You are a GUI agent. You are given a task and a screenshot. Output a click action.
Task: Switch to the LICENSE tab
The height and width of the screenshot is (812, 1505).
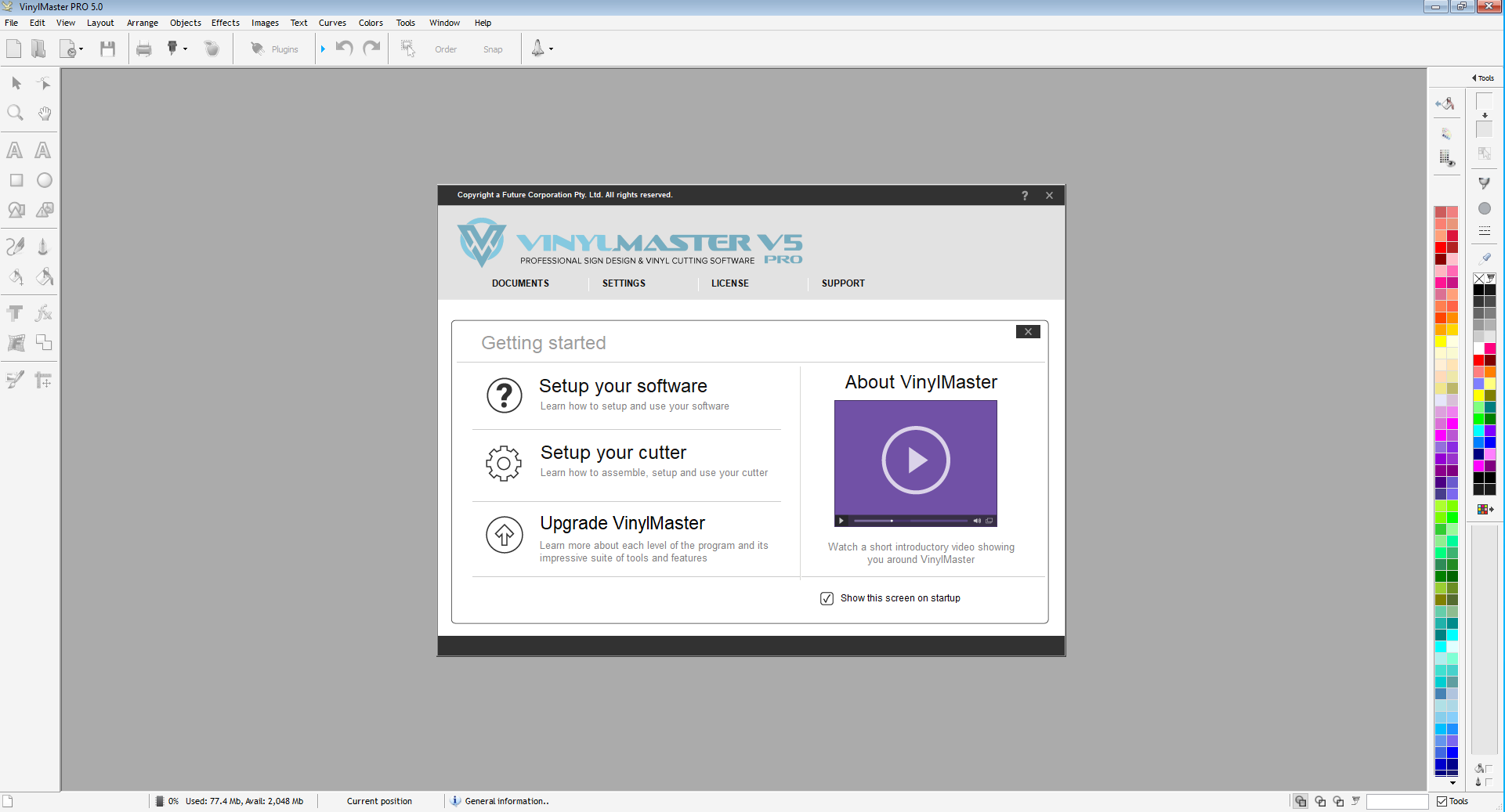pyautogui.click(x=729, y=283)
